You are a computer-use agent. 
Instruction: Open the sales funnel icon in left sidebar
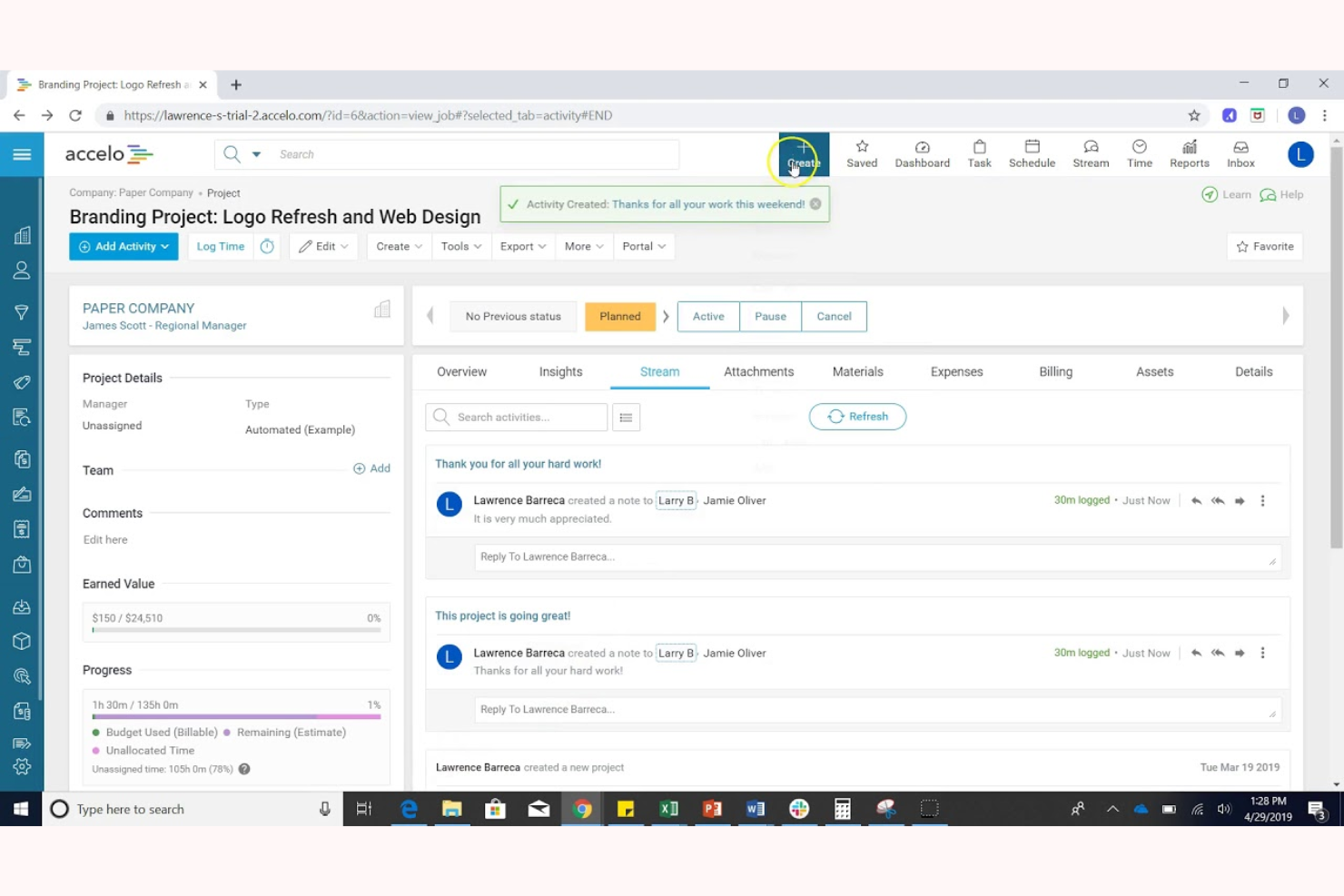(x=22, y=312)
